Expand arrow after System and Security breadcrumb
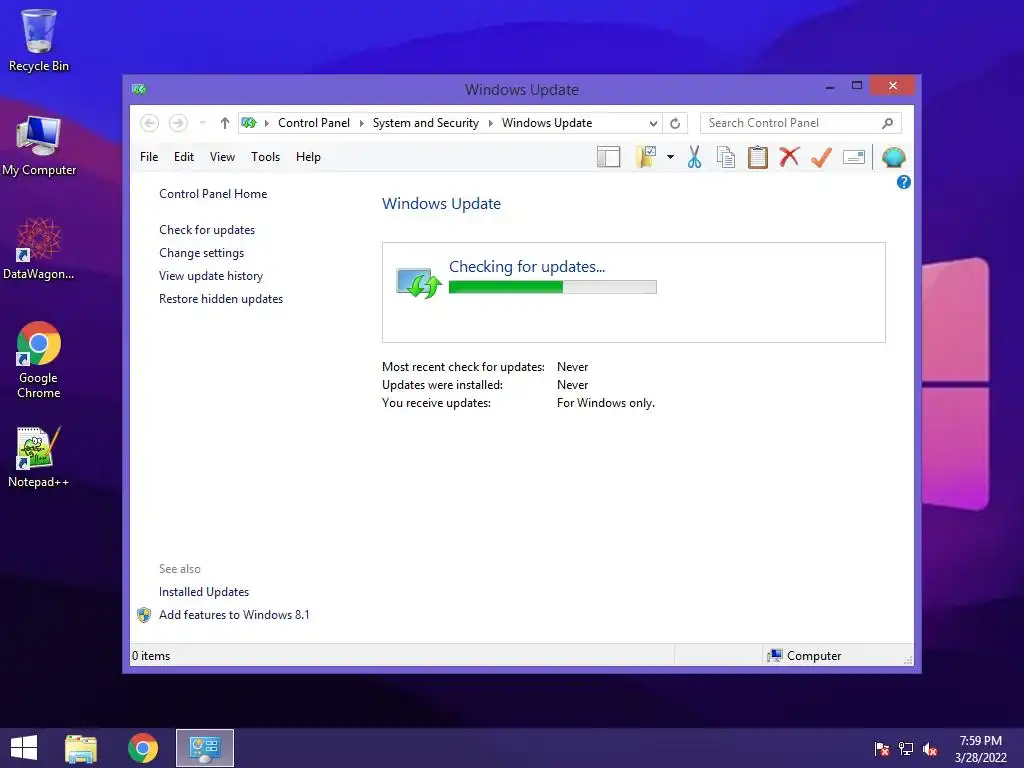 pyautogui.click(x=490, y=123)
